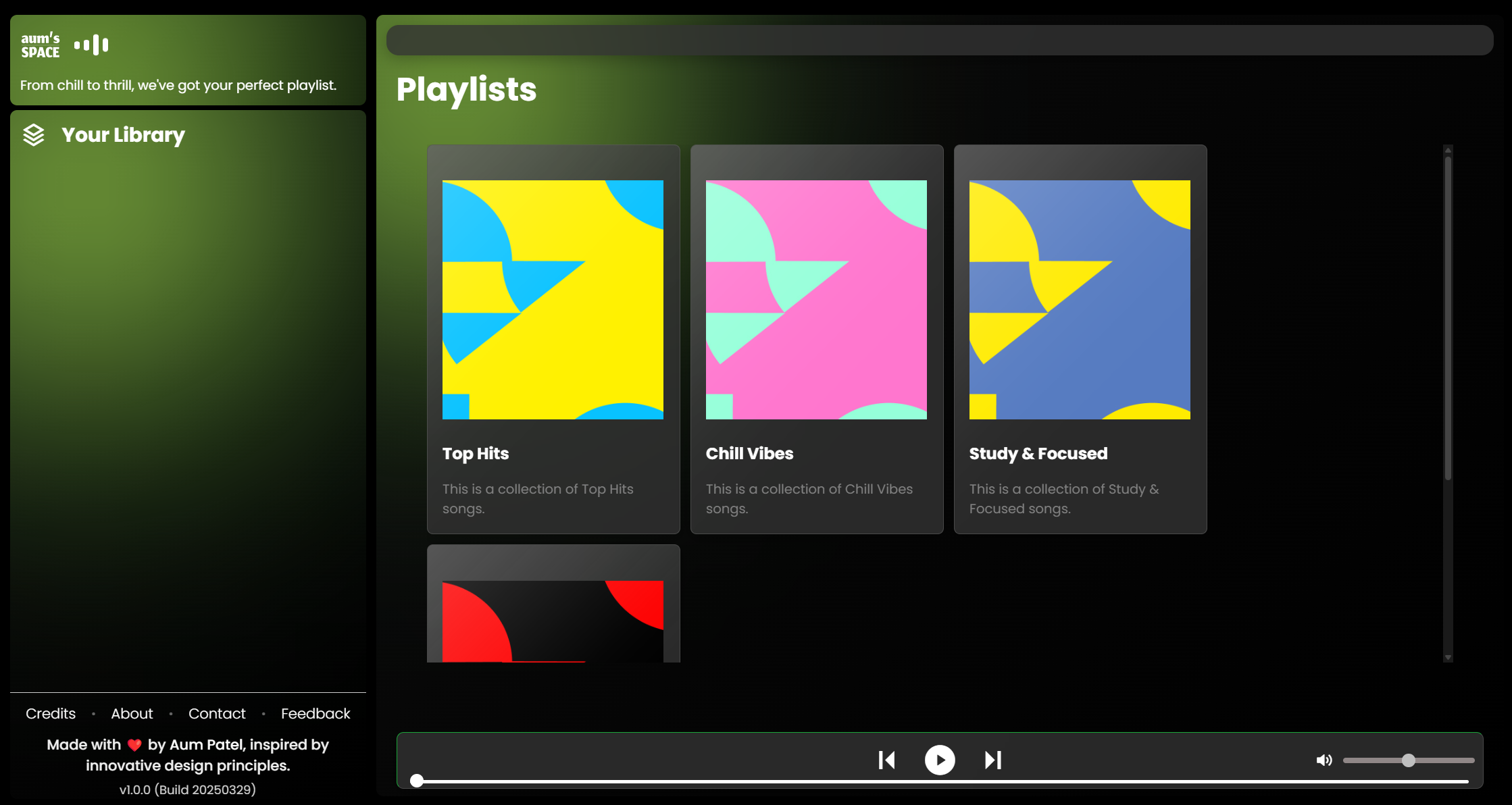
Task: Open the Top Hits playlist cover
Action: (553, 300)
